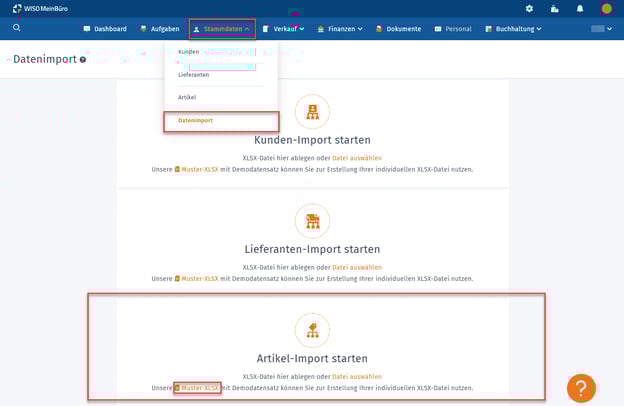624x406 pixels.
Task: Click the Lieferanten-Import circle icon
Action: (x=312, y=220)
